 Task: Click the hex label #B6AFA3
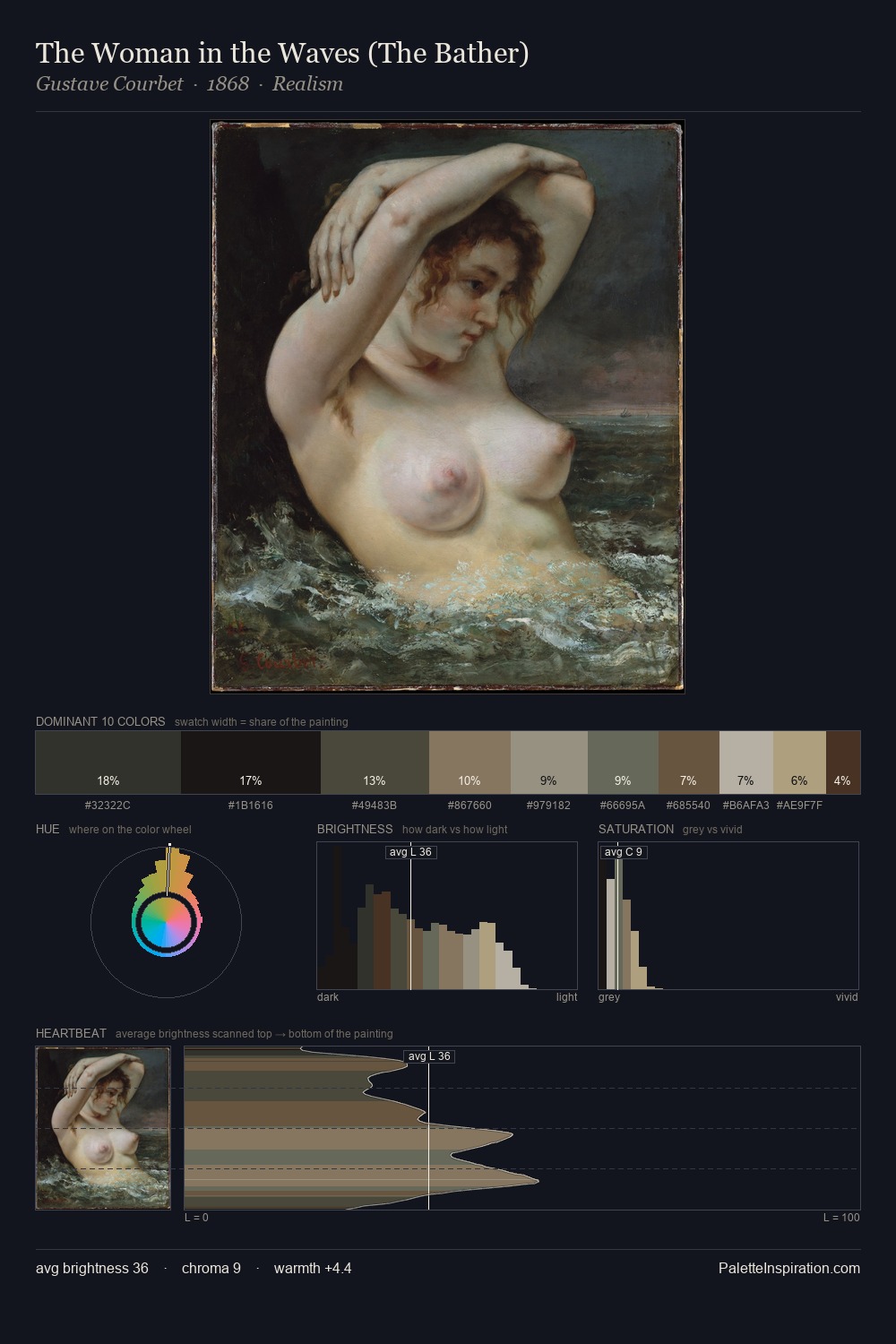745,806
